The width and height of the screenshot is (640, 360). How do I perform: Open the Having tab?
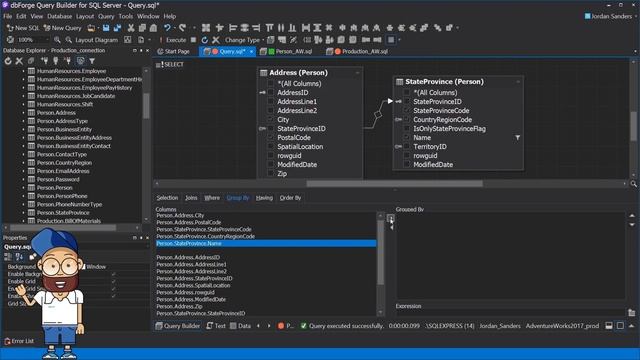coord(264,198)
